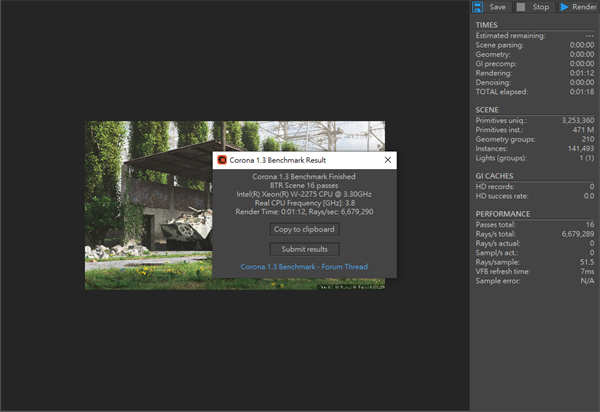Click 'Corona 1.3 Benchmark Finished' text
The image size is (600, 412).
click(x=304, y=176)
